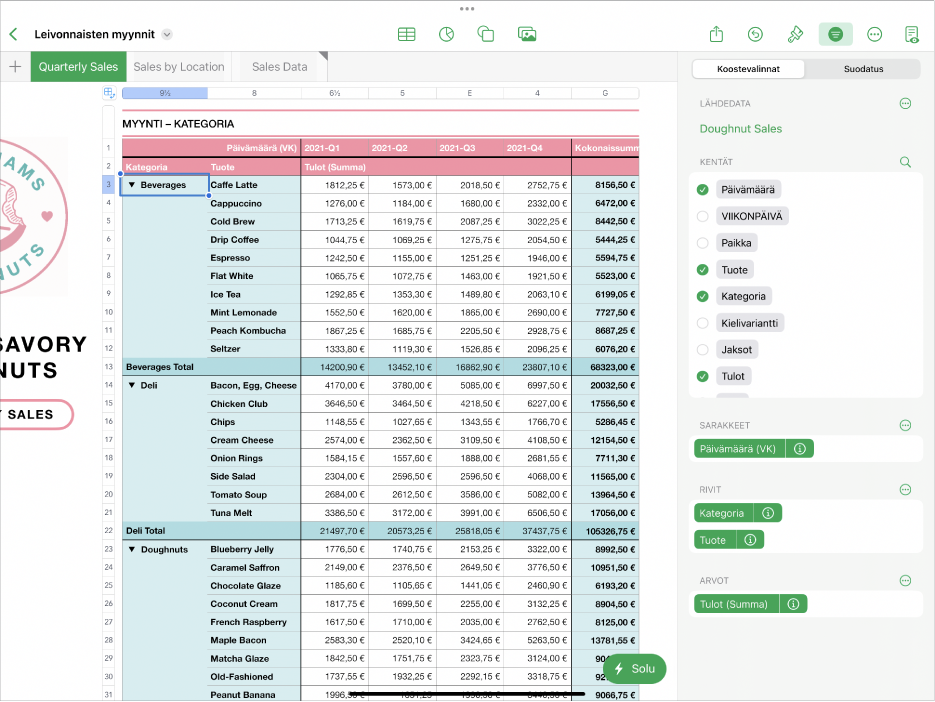Open the Arvot options menu

(905, 580)
